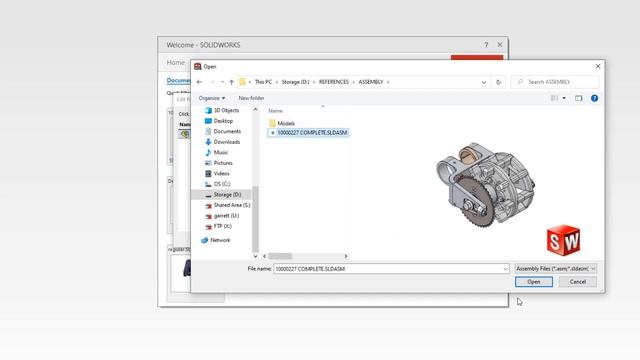Click the Home tab in Welcome window
Viewport: 640px width, 360px height.
[176, 62]
